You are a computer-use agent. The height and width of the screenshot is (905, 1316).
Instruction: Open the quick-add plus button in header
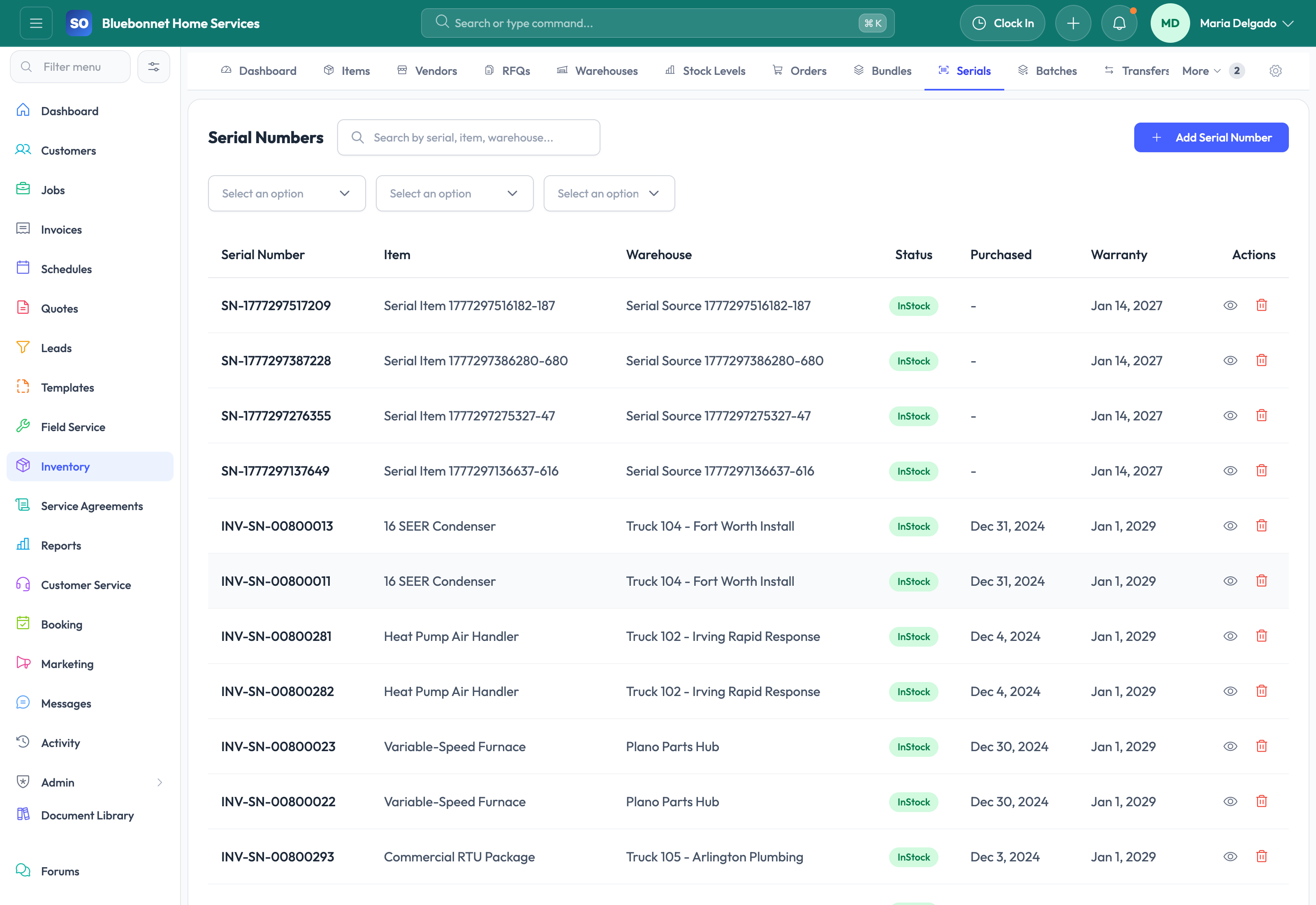pos(1073,23)
